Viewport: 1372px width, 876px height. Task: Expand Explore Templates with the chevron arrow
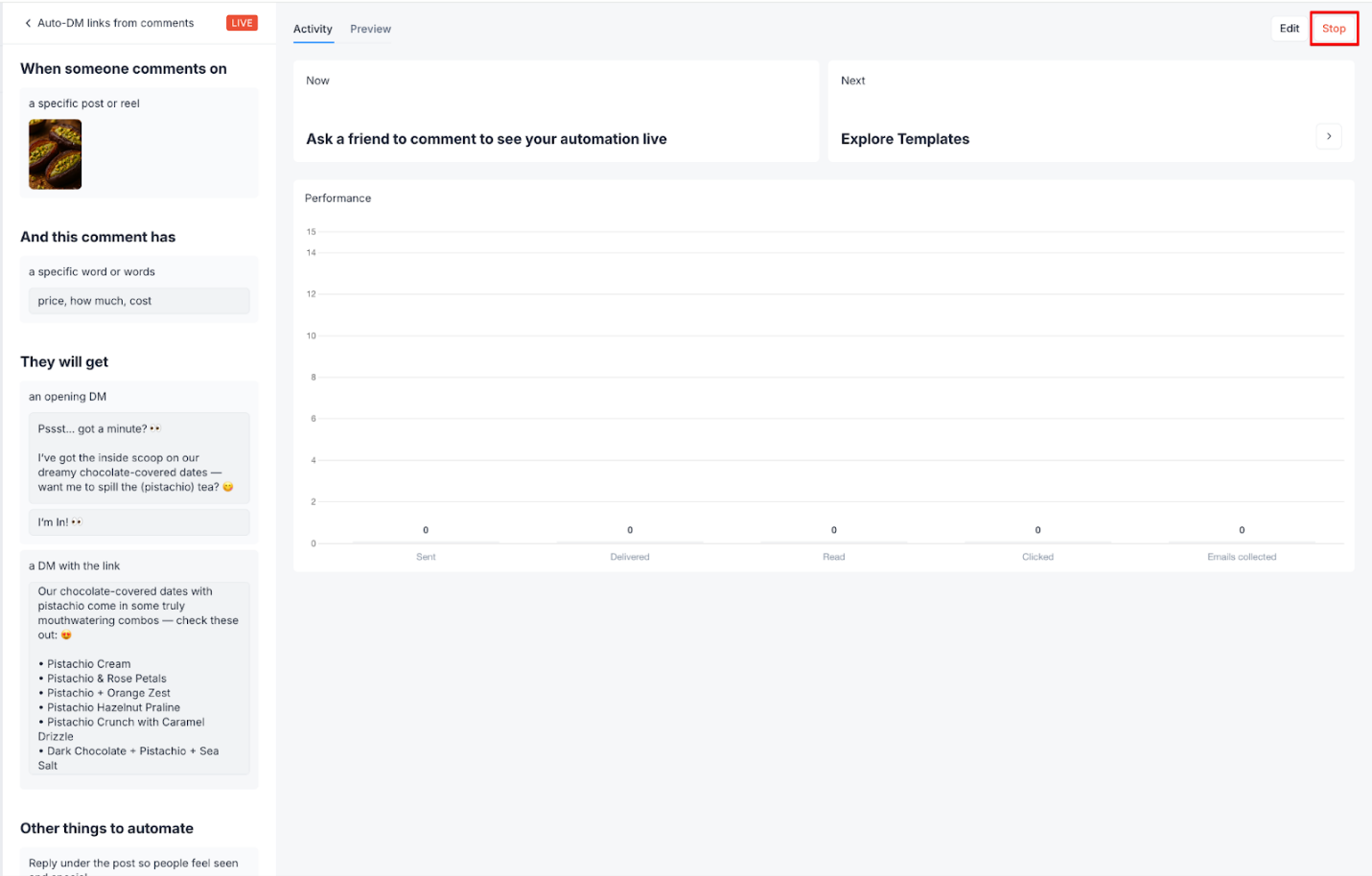[1328, 136]
